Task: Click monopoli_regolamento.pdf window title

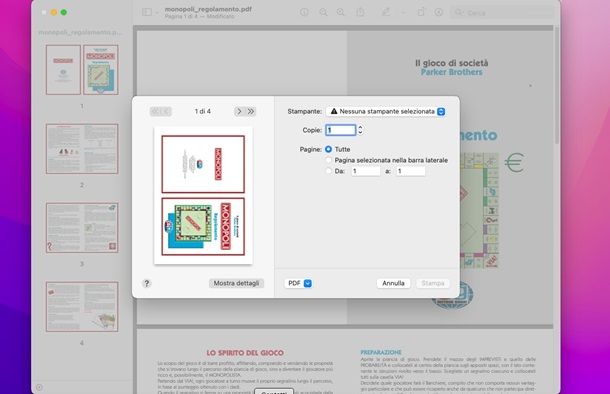Action: click(x=208, y=9)
